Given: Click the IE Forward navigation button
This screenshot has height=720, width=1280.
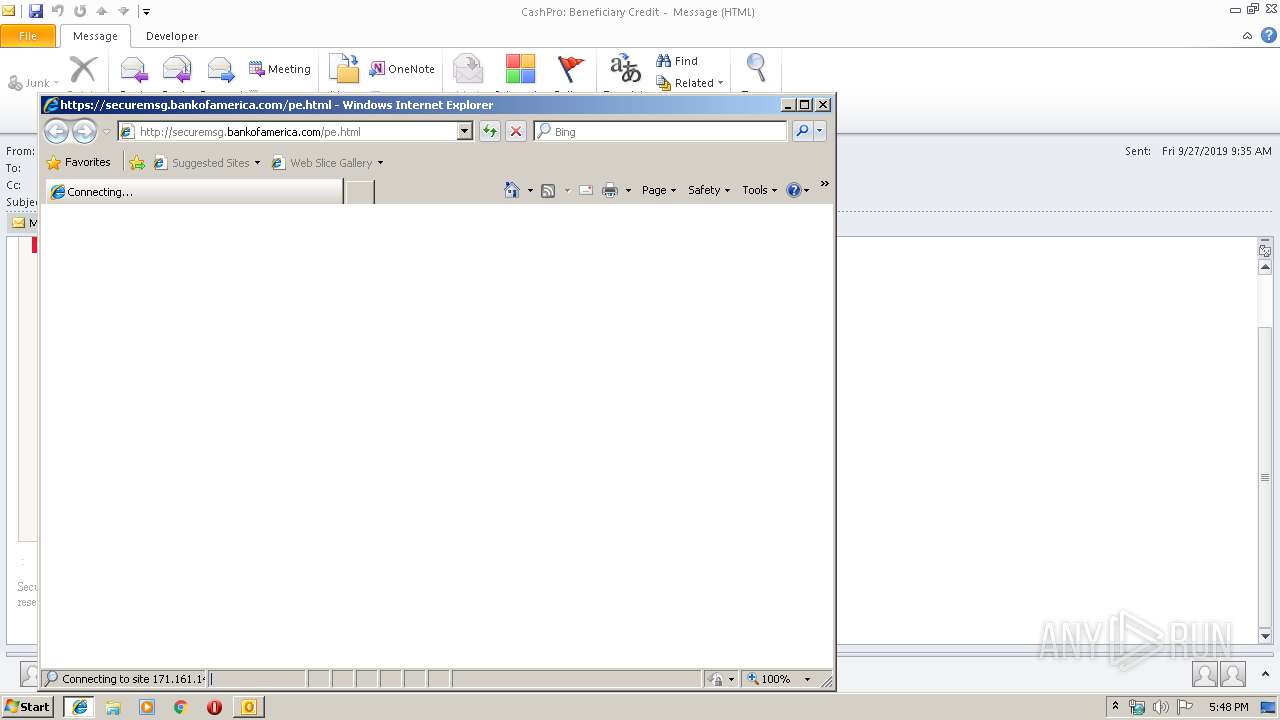Looking at the screenshot, I should point(85,131).
